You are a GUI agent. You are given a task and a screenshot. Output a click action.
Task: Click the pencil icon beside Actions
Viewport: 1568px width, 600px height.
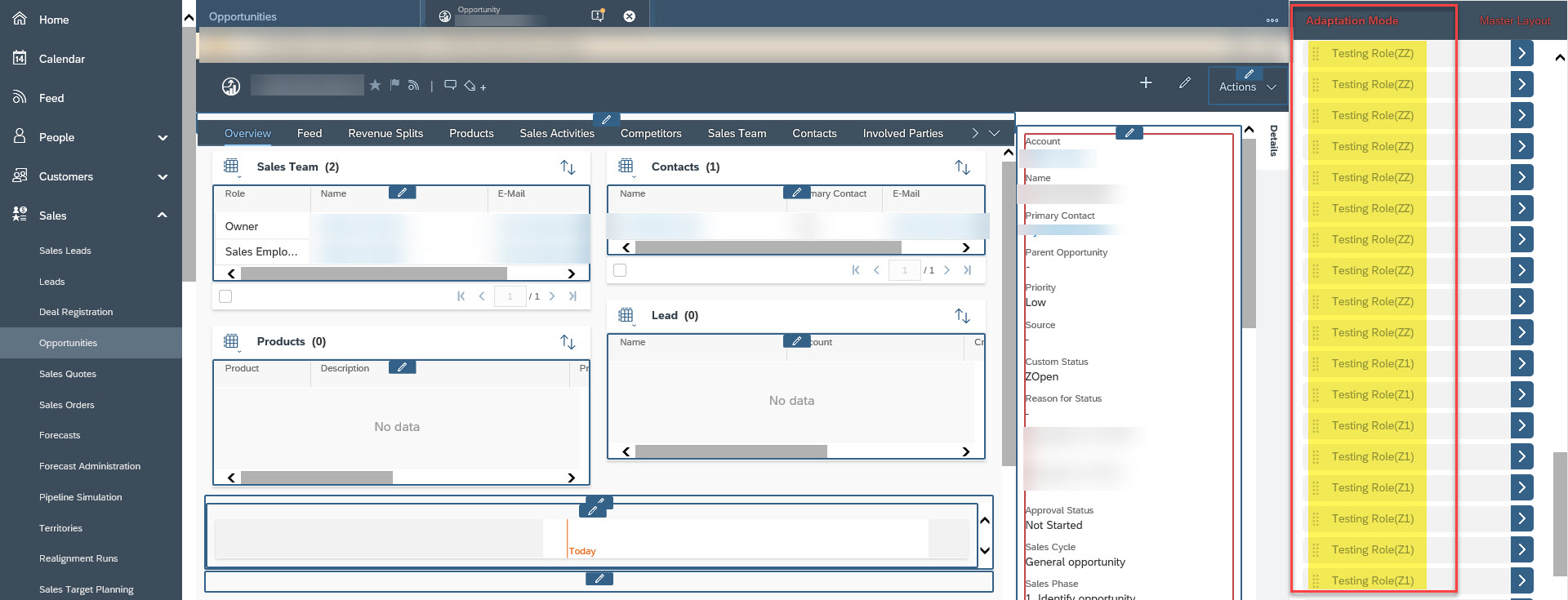click(1185, 82)
